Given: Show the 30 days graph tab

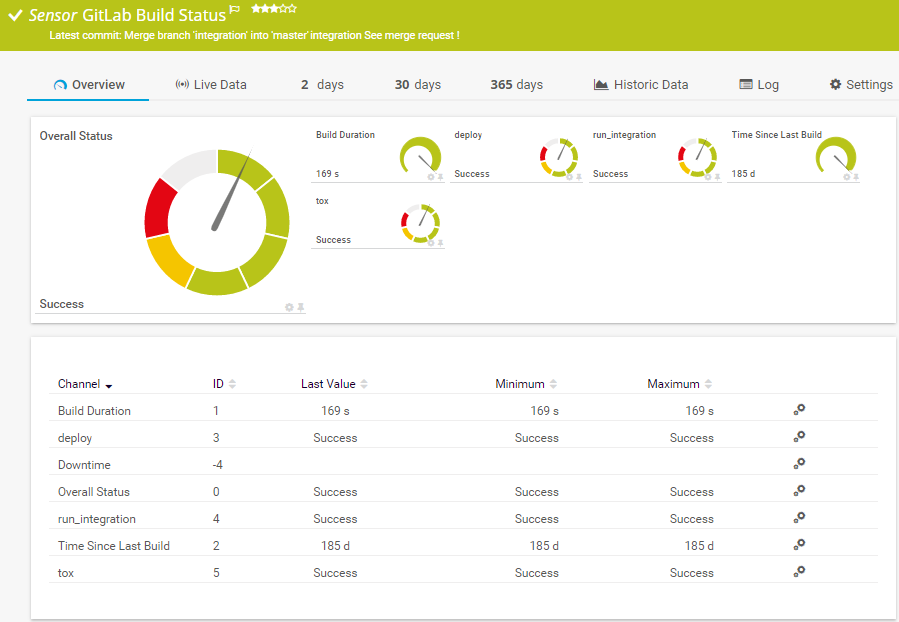Looking at the screenshot, I should [417, 85].
